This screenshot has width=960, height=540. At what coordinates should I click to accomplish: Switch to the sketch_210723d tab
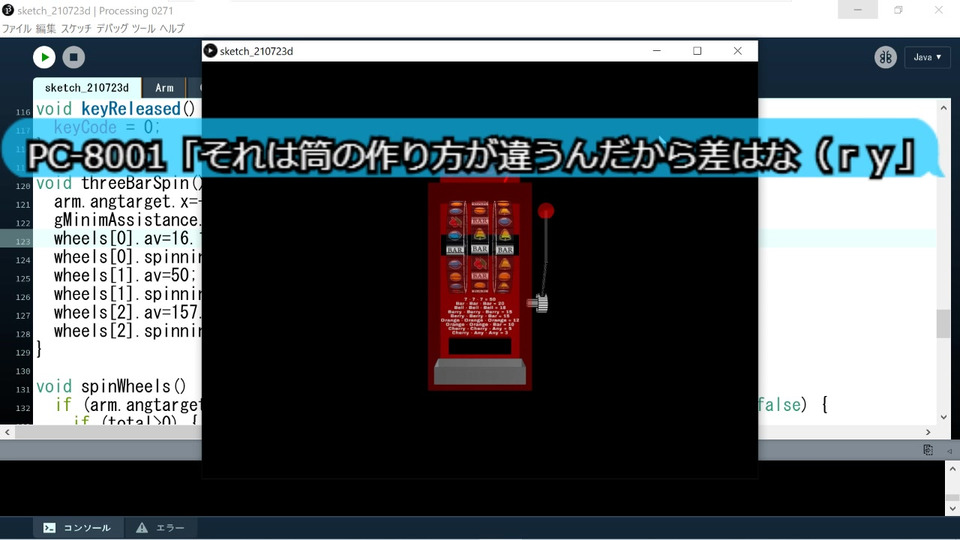87,88
